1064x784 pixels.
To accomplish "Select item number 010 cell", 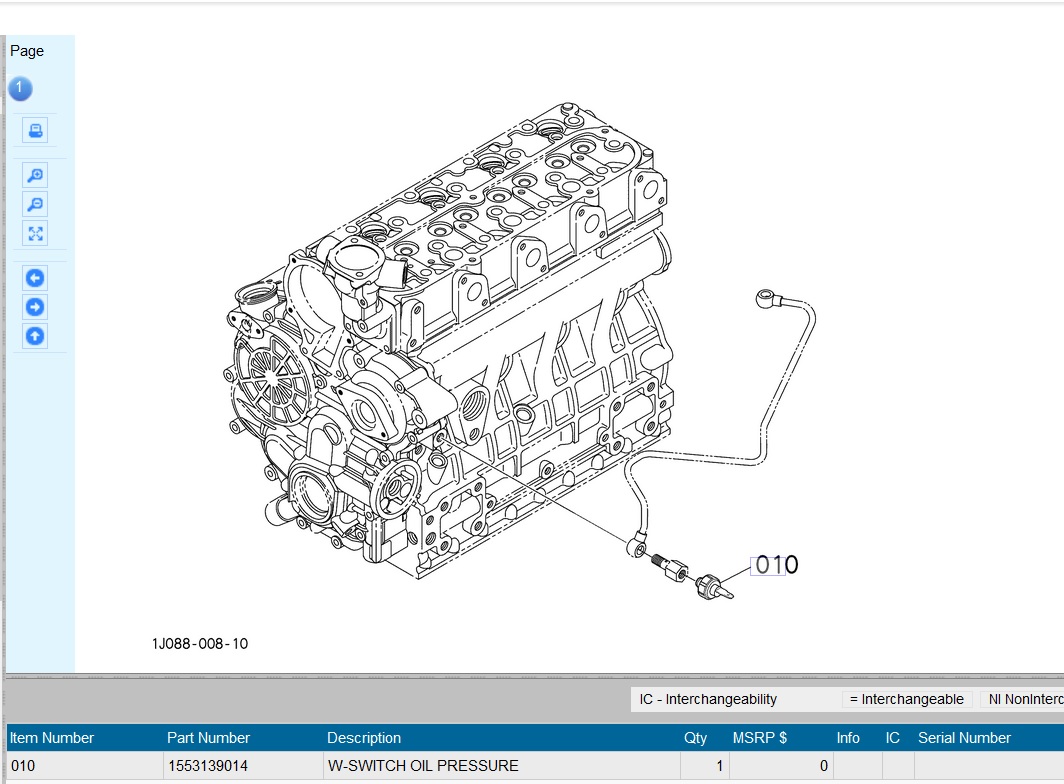I will 84,766.
